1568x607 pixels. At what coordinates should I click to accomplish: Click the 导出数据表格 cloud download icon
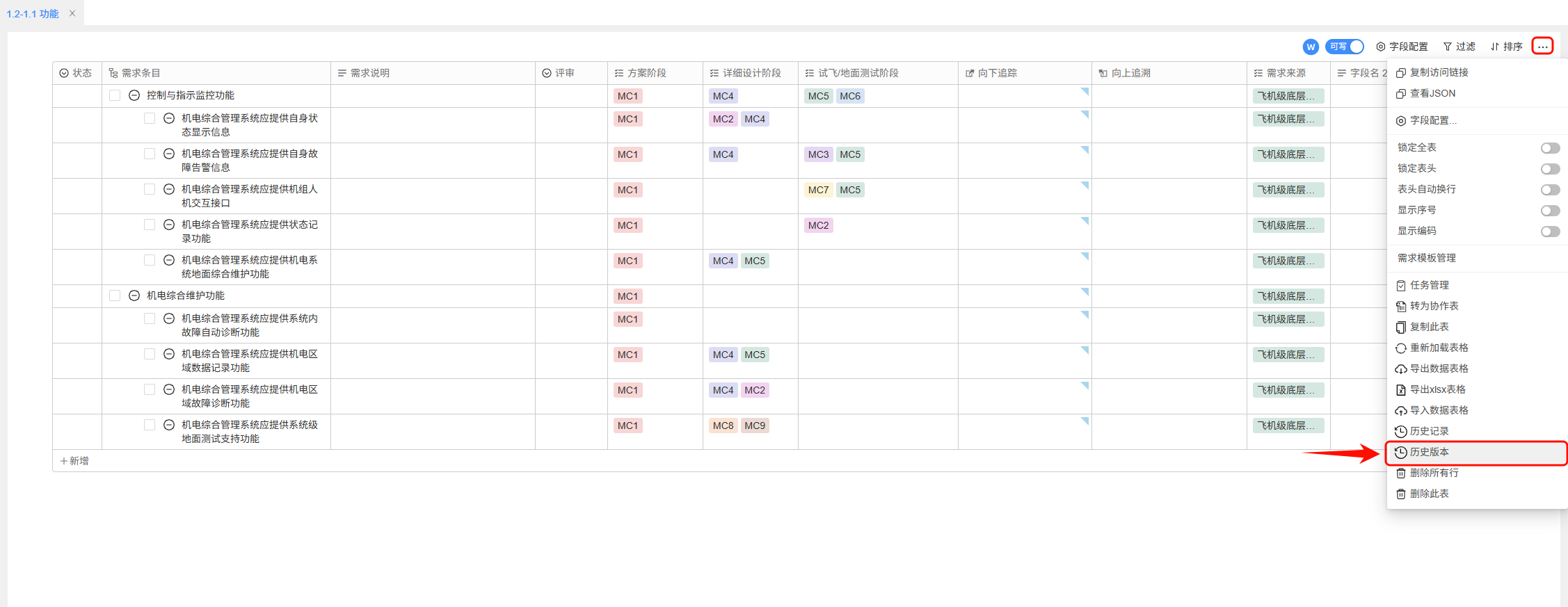(1401, 369)
